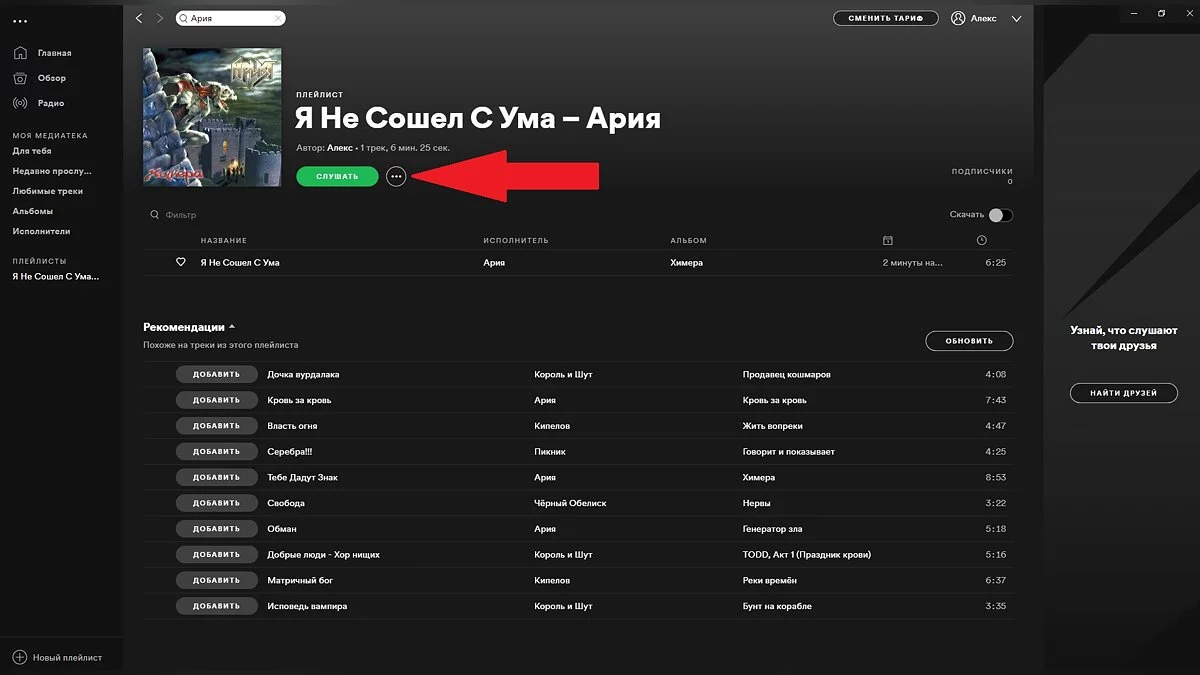Image resolution: width=1200 pixels, height=675 pixels.
Task: Go forward with the right arrow
Action: (x=159, y=18)
